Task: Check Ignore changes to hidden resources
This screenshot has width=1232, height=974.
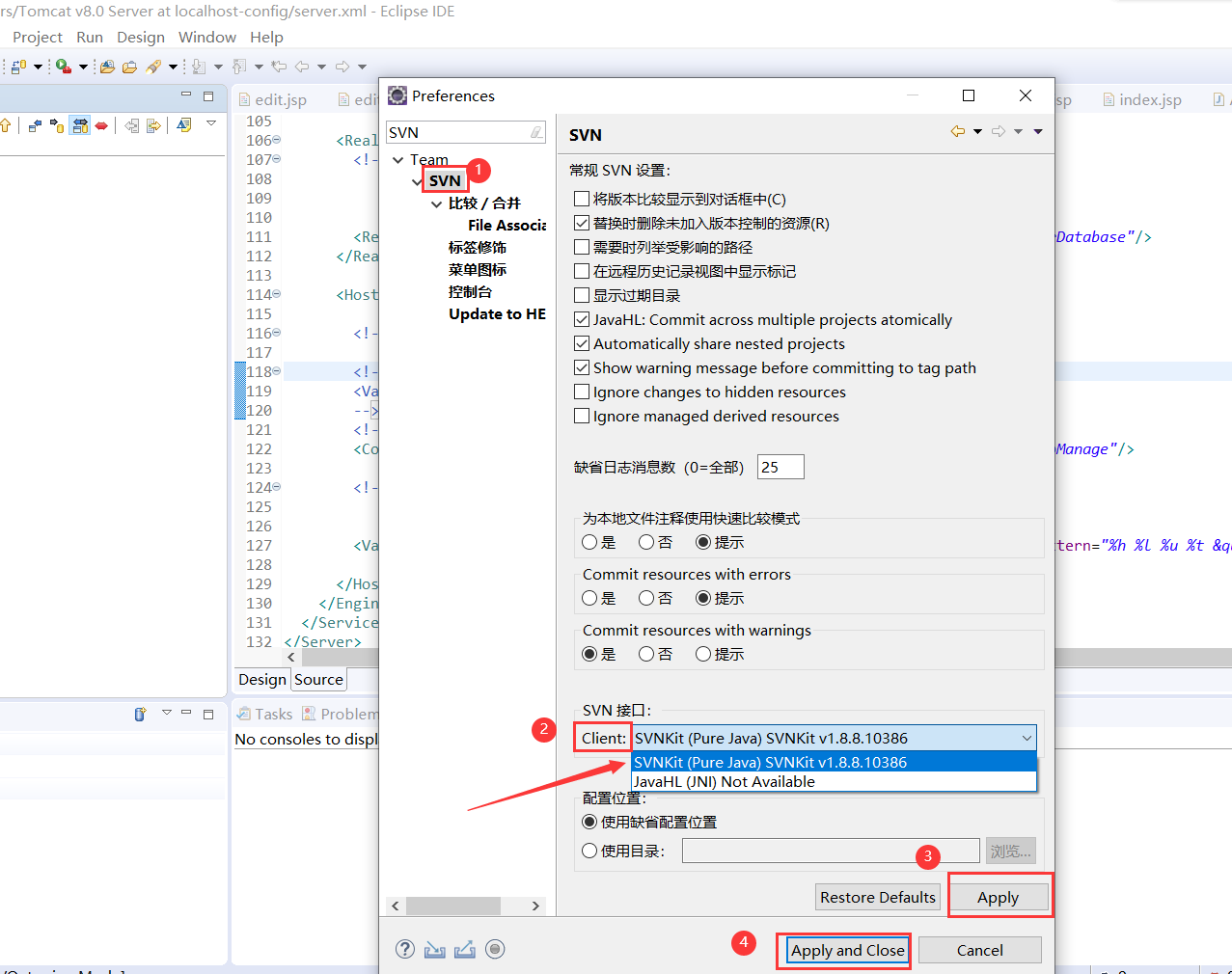Action: coord(582,392)
